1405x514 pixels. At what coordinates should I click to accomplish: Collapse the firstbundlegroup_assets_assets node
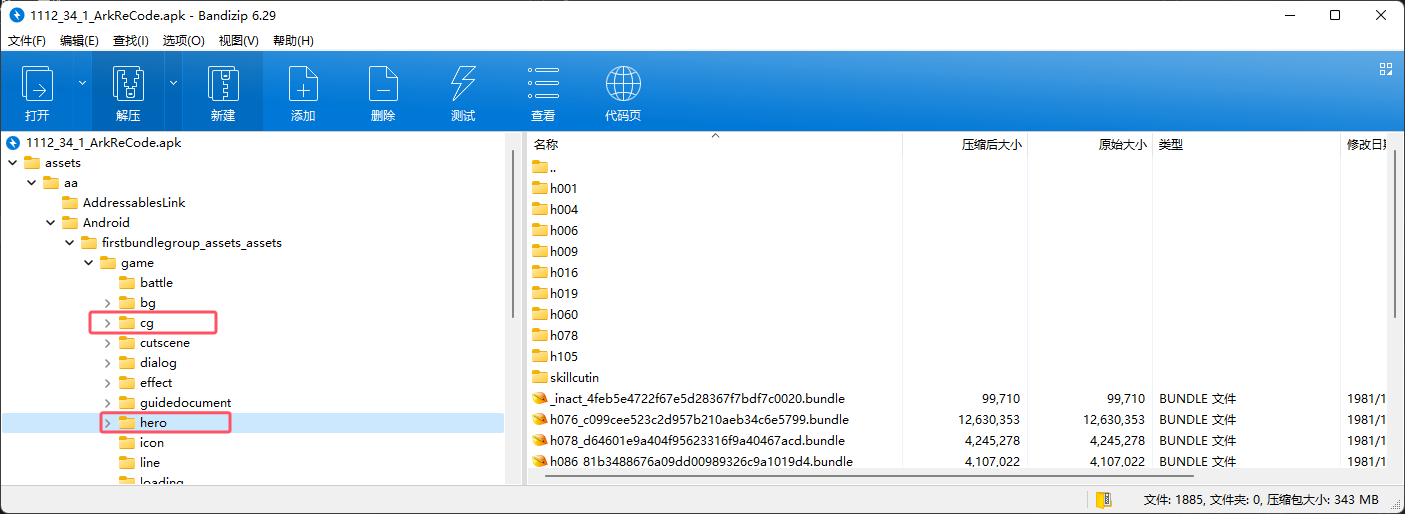(x=68, y=242)
